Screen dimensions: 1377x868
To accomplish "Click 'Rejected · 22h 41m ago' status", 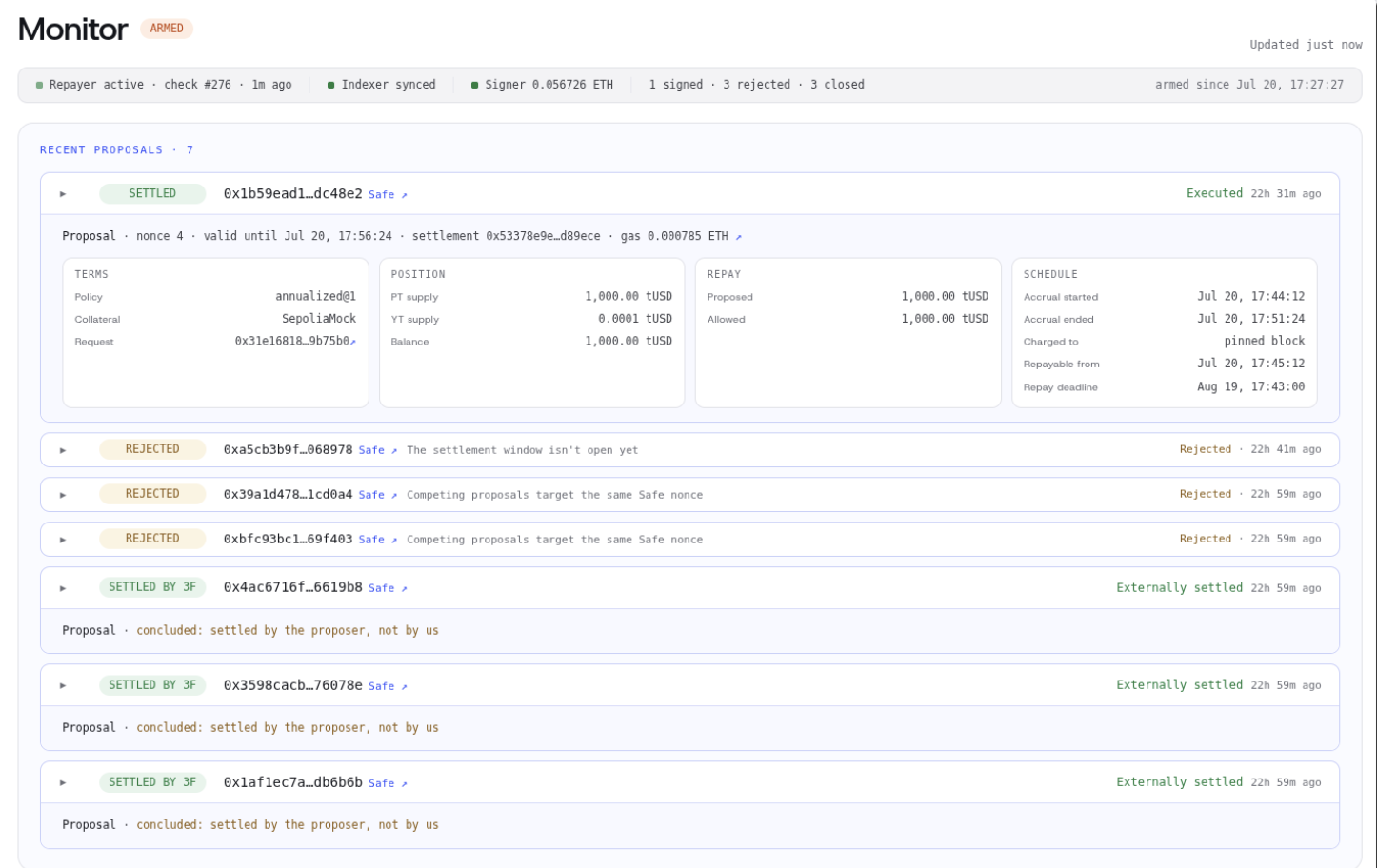I will (1250, 449).
